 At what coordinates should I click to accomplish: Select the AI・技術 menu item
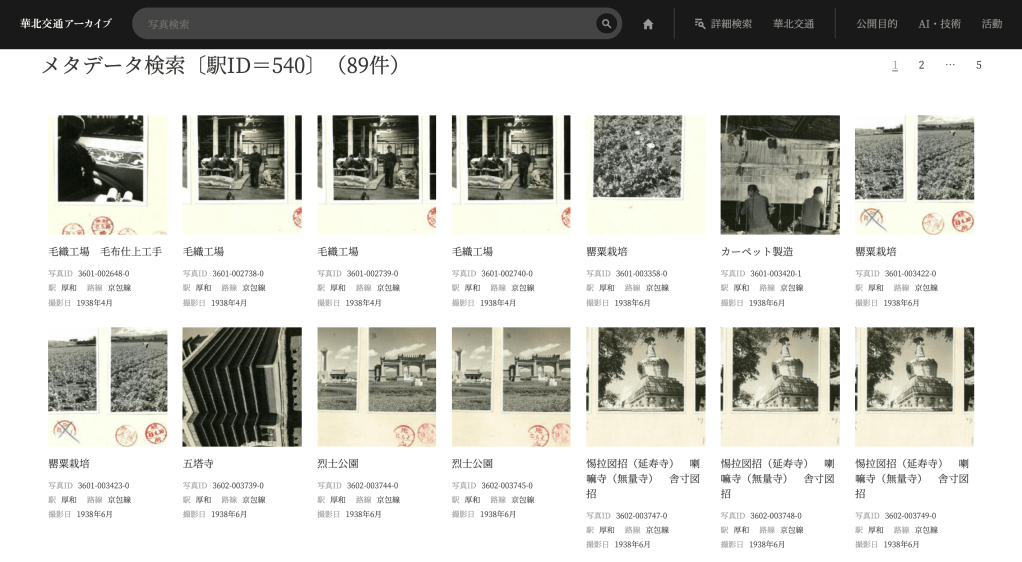(x=939, y=24)
